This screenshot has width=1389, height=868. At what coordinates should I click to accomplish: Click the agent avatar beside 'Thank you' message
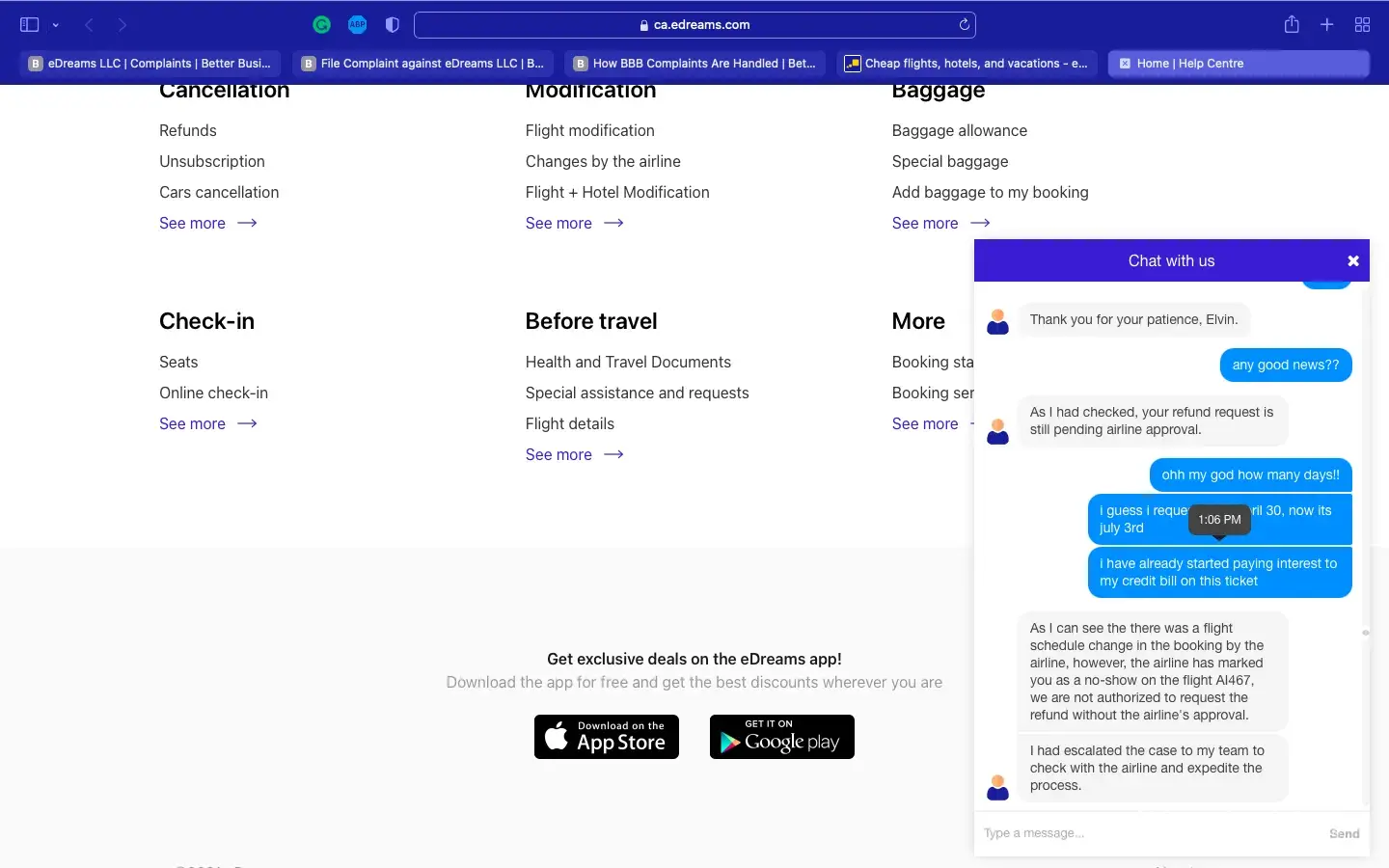998,322
